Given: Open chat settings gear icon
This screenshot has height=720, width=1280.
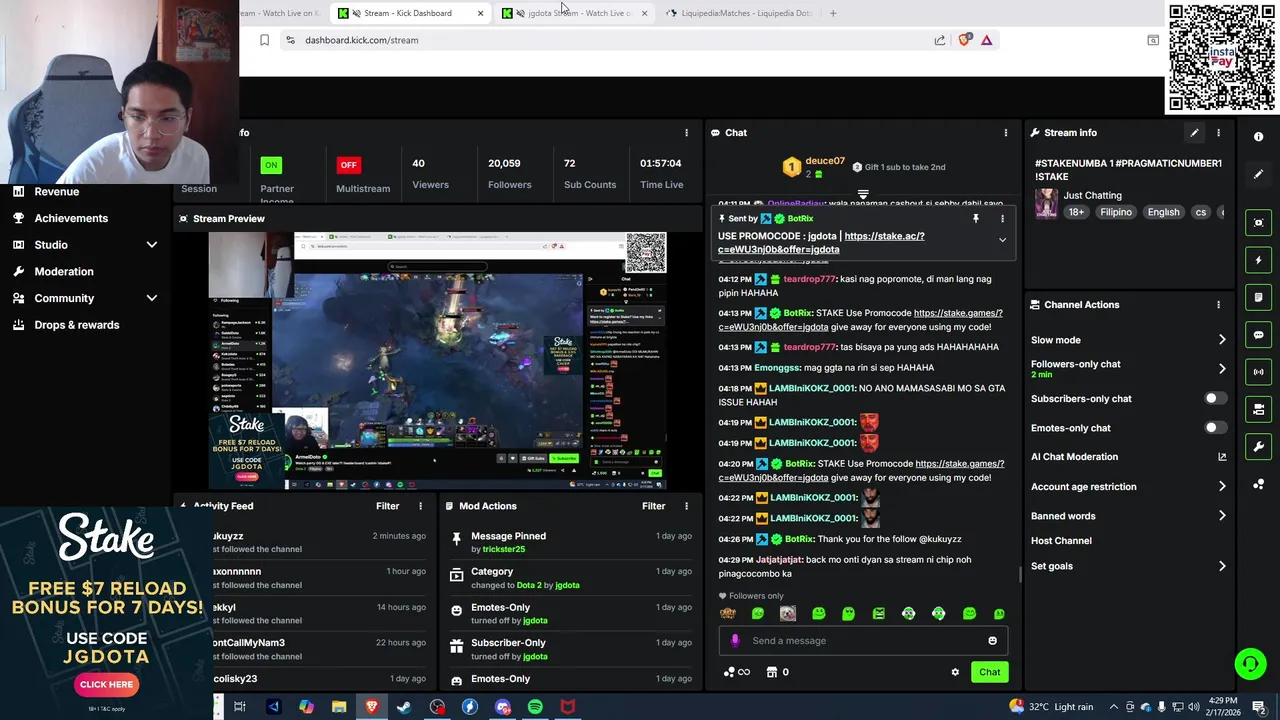Looking at the screenshot, I should coord(955,672).
